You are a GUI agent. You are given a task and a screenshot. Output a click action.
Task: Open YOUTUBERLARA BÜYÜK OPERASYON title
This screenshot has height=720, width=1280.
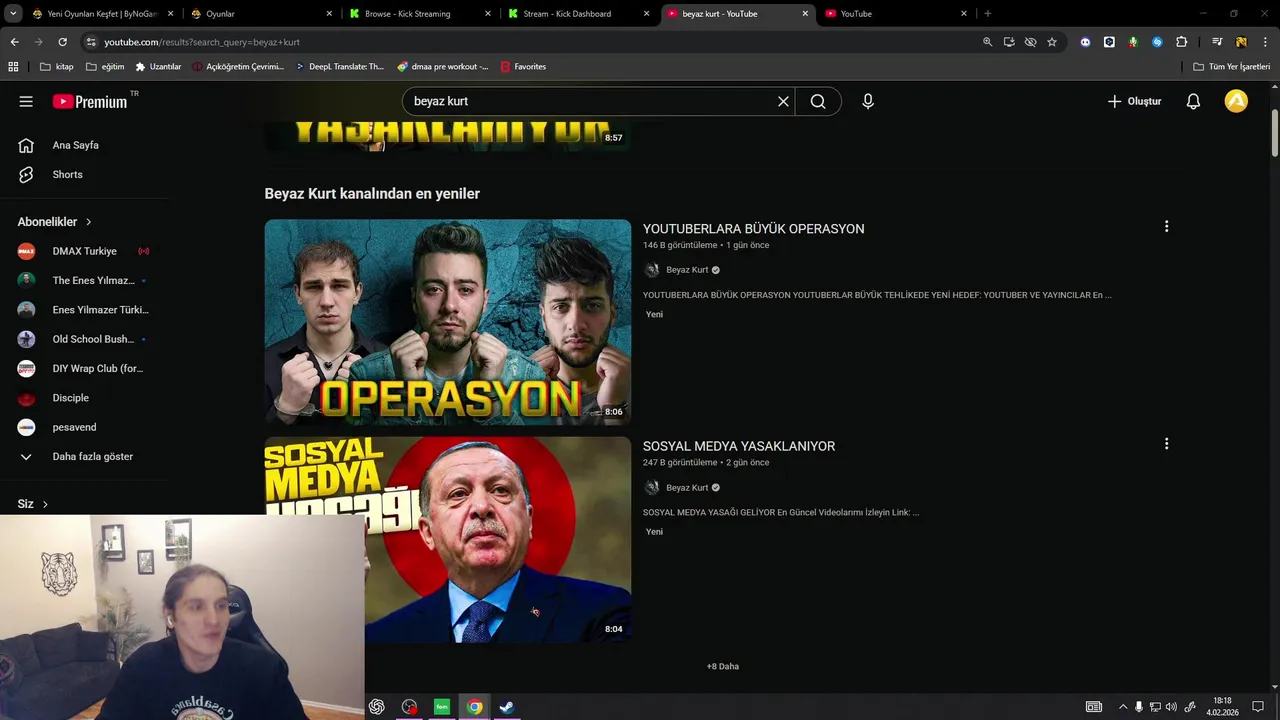click(x=753, y=229)
